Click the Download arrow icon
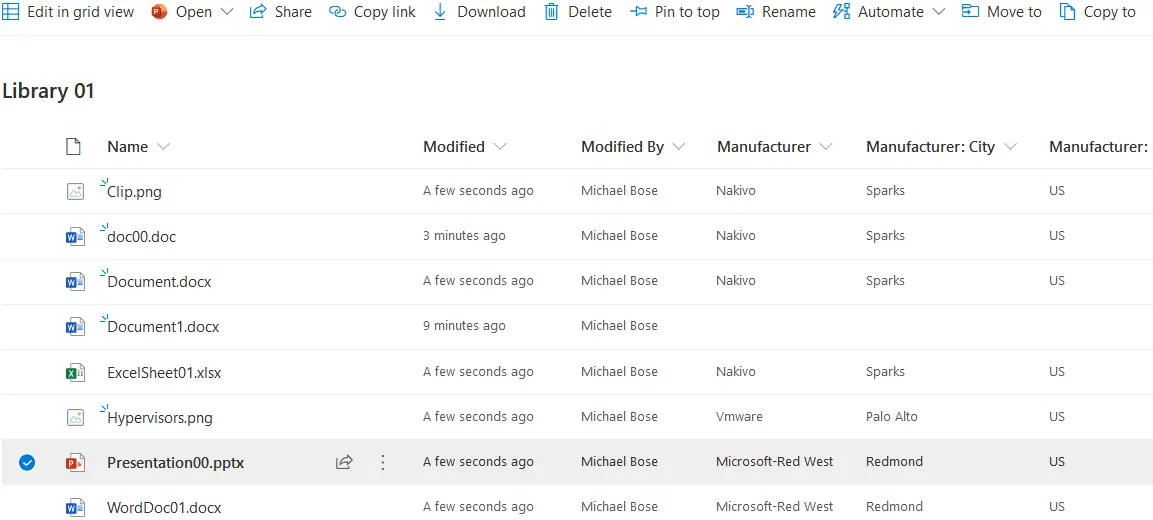Screen dimensions: 1153x520 (440, 12)
